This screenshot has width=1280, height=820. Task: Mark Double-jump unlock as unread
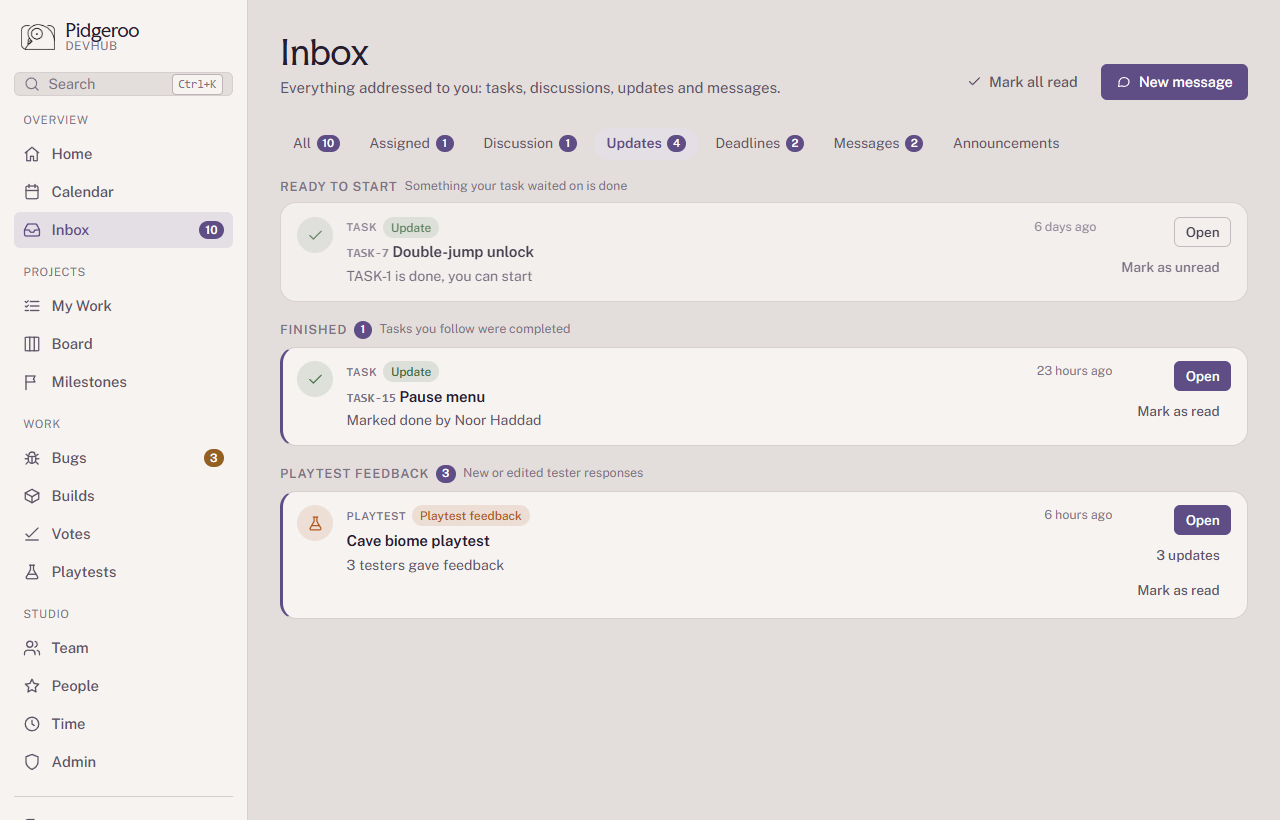pos(1170,267)
